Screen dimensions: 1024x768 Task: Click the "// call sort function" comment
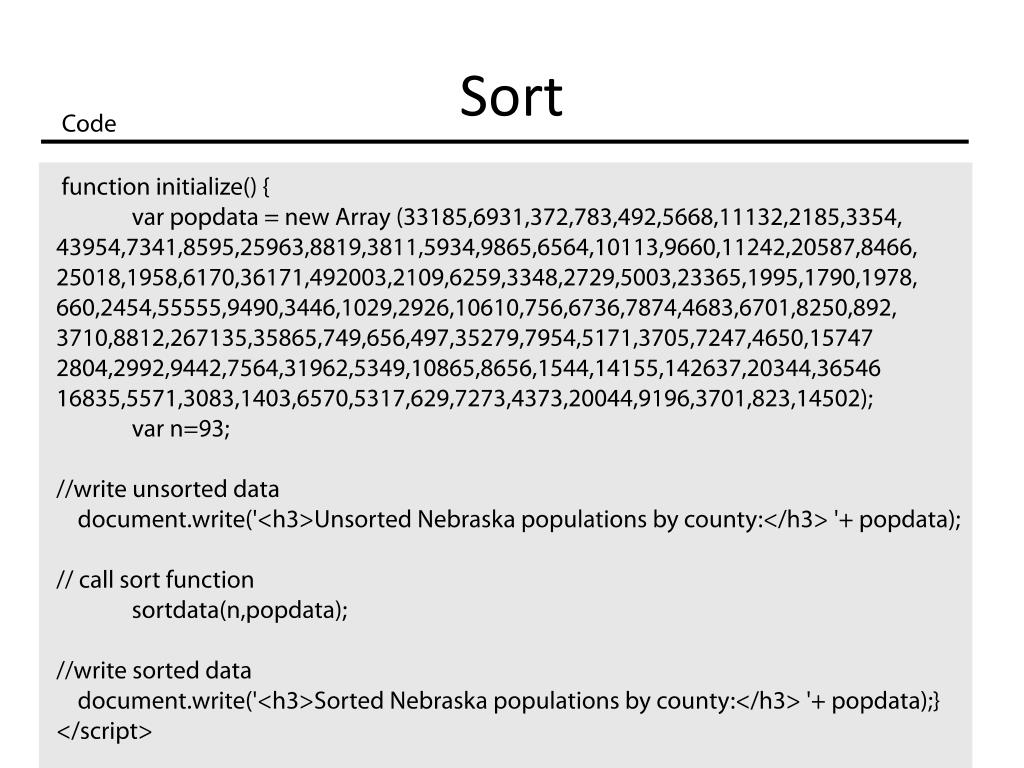tap(155, 580)
